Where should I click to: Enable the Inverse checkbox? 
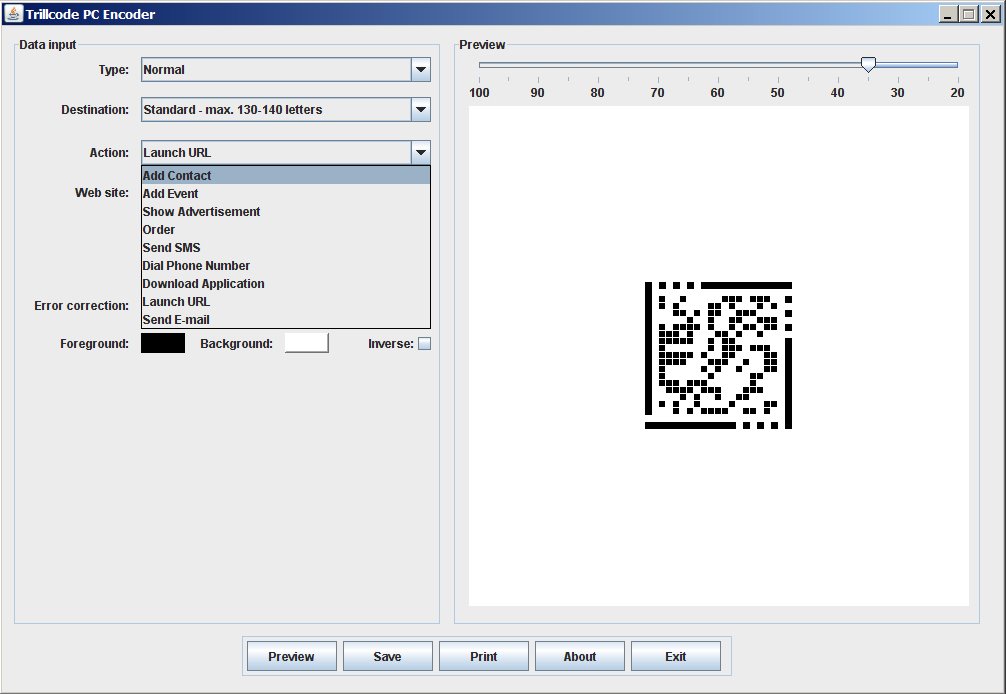pyautogui.click(x=424, y=344)
